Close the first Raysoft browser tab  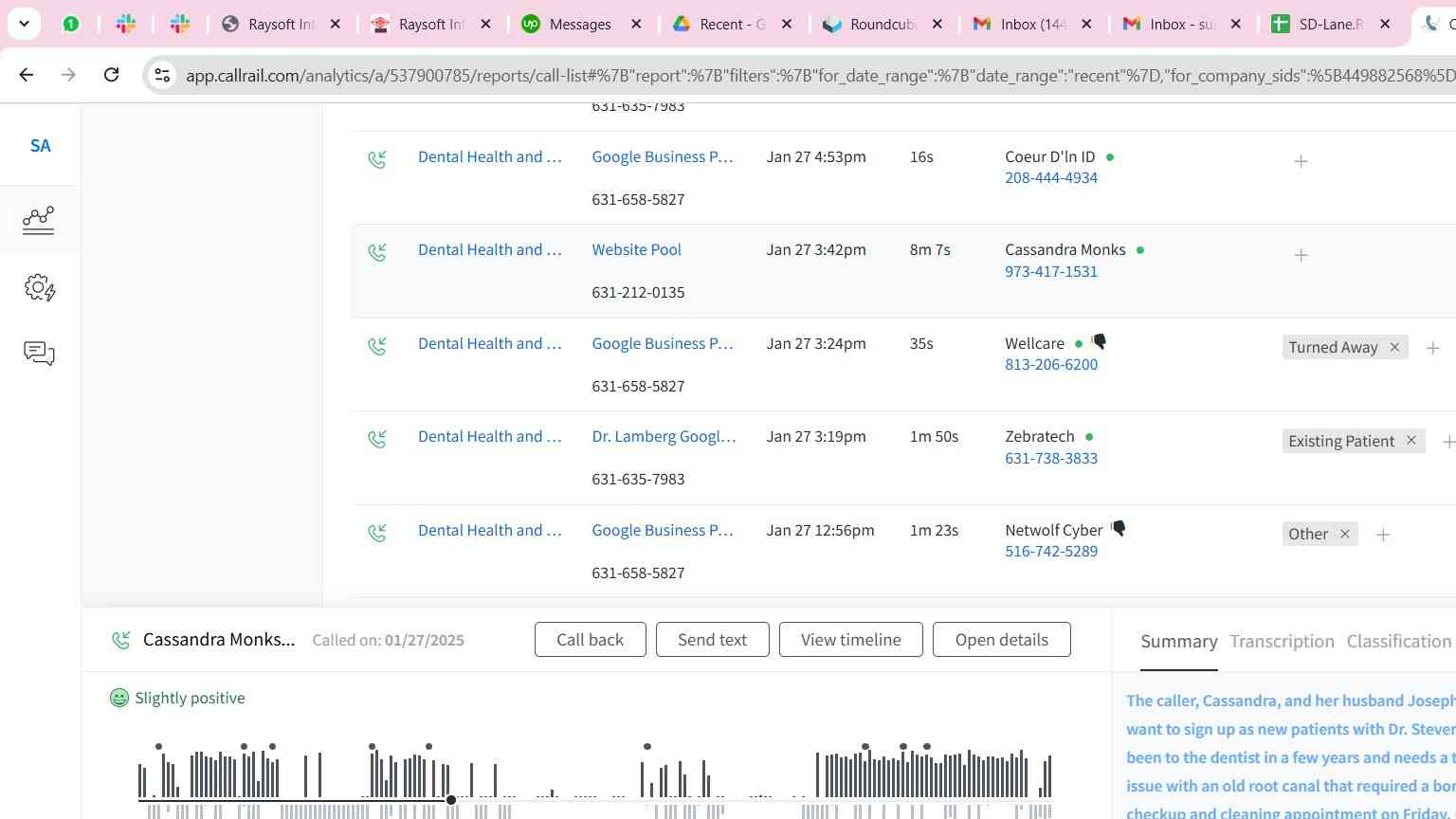tap(335, 24)
